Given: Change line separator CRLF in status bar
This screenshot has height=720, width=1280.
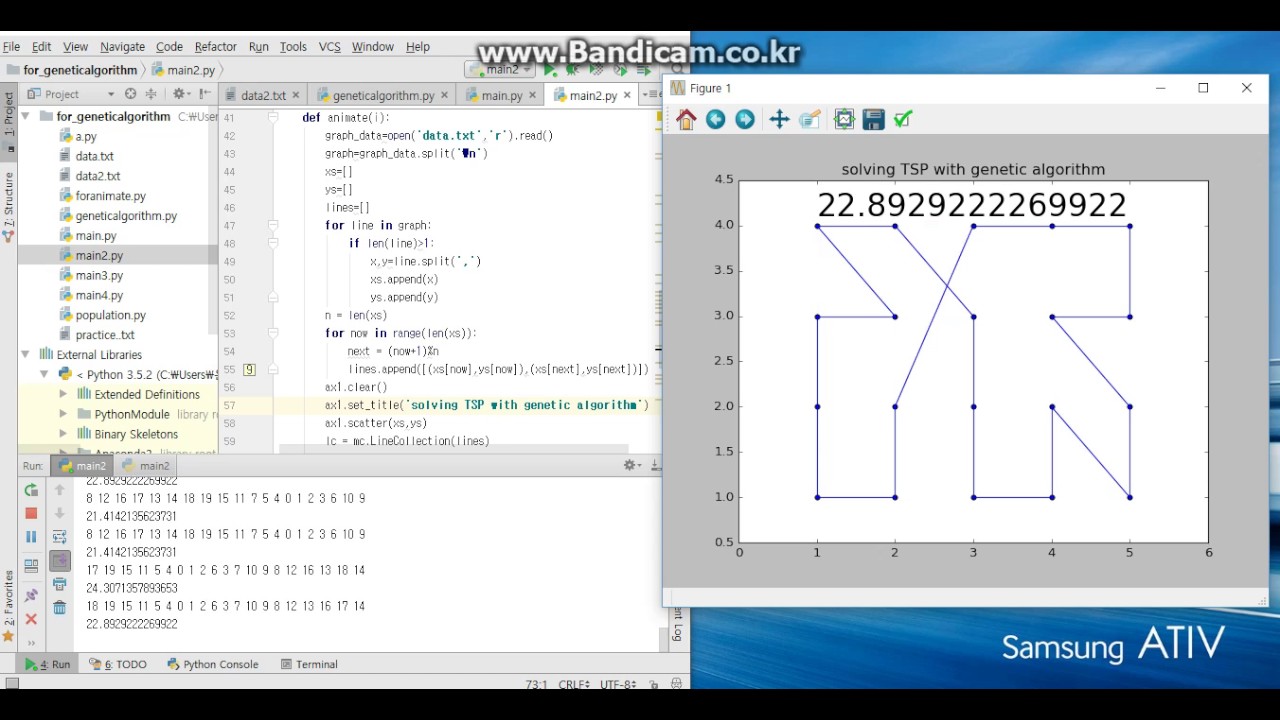Looking at the screenshot, I should click(x=575, y=685).
